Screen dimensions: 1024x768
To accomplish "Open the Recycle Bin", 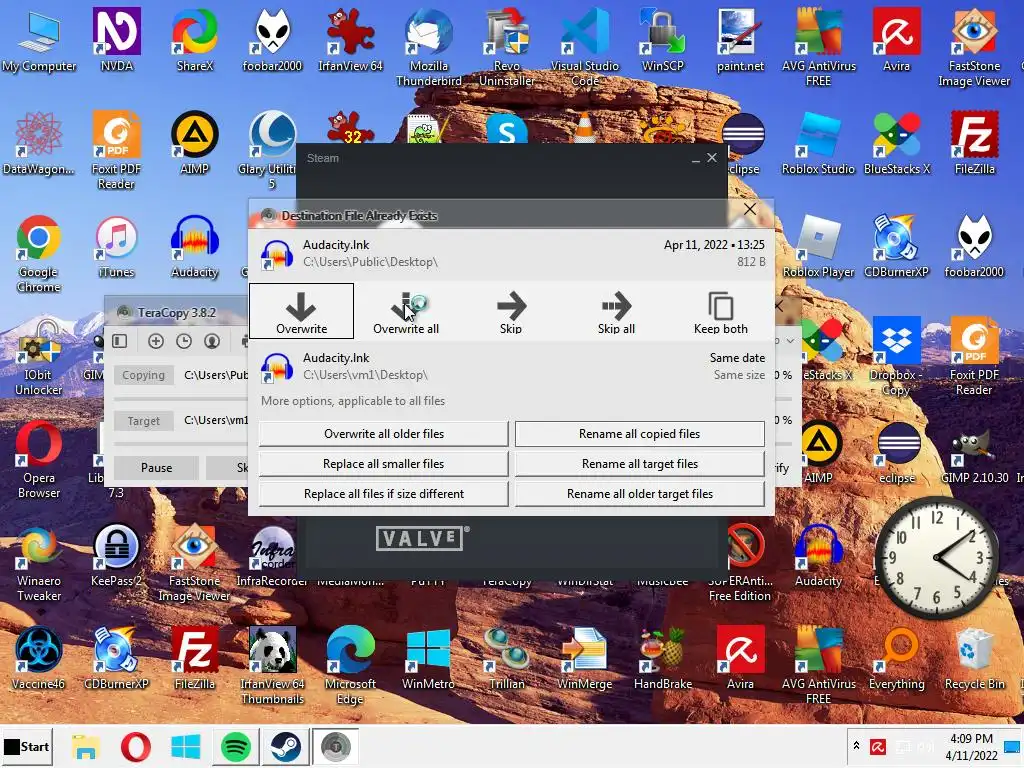I will [974, 658].
